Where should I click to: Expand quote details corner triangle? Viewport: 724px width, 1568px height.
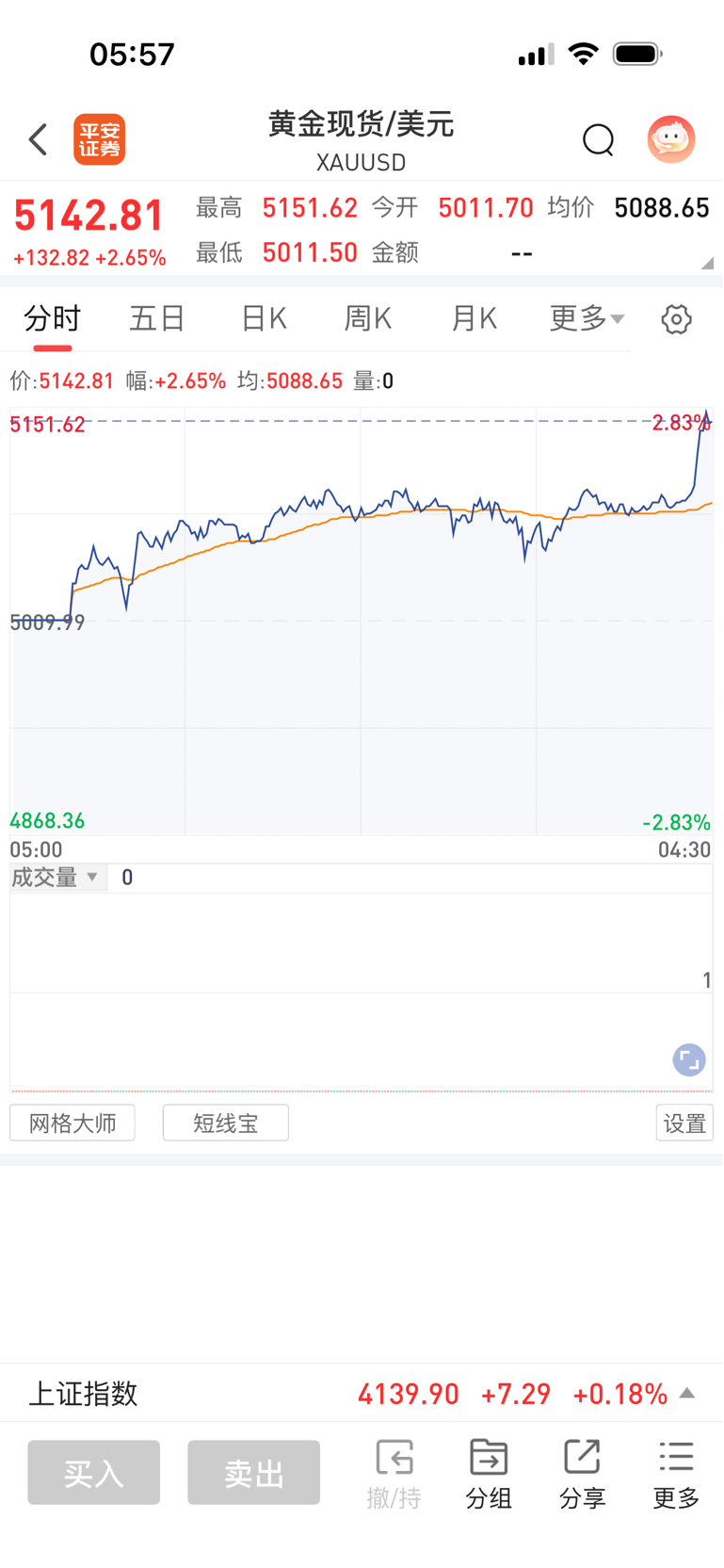point(707,264)
